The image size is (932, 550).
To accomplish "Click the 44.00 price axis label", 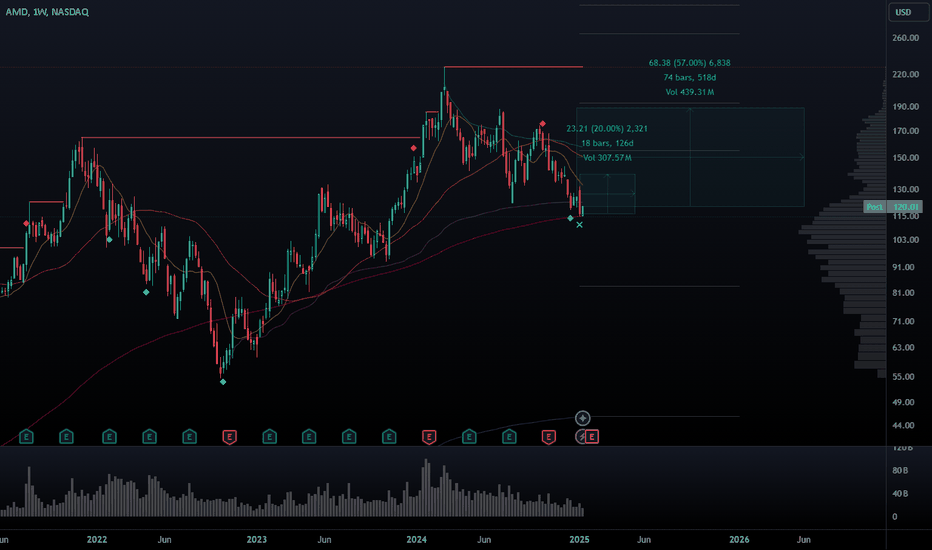I will coord(903,425).
